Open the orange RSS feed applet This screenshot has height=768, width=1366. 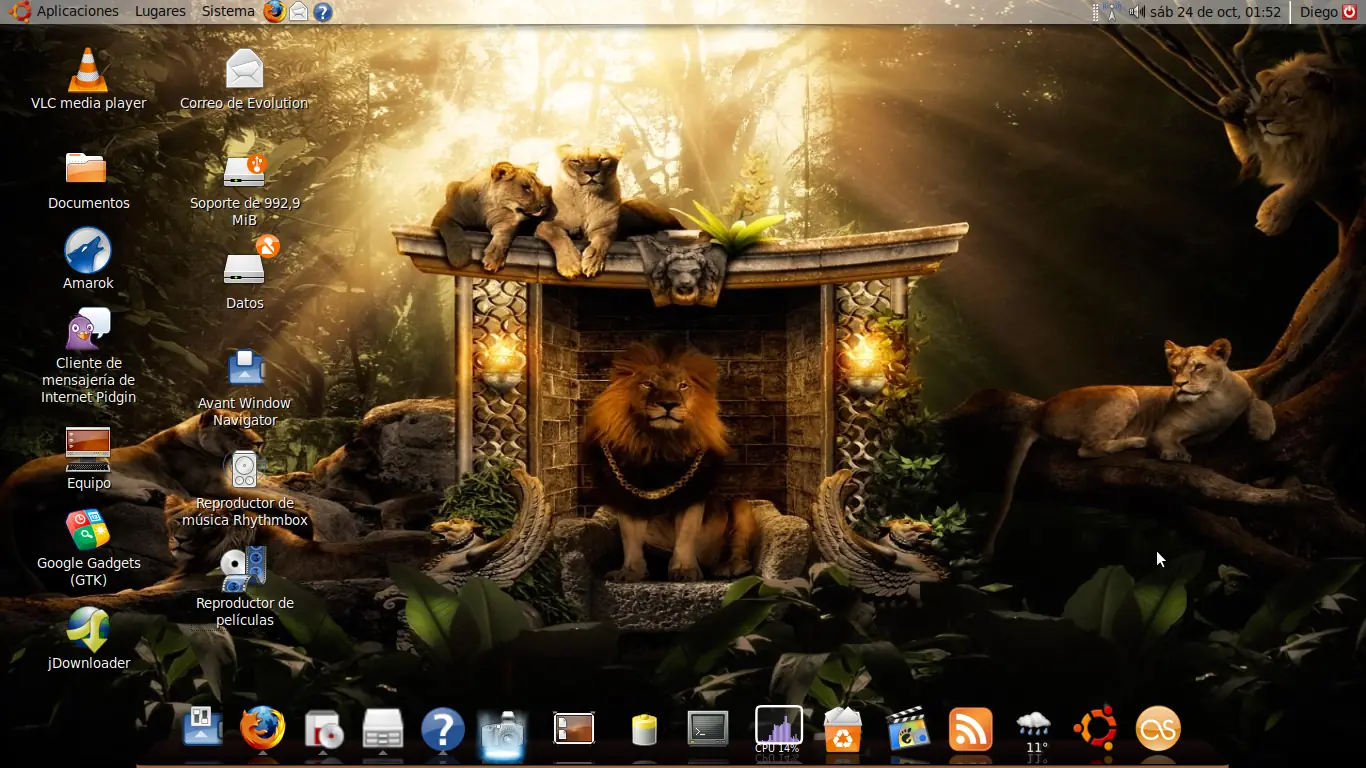[x=970, y=729]
